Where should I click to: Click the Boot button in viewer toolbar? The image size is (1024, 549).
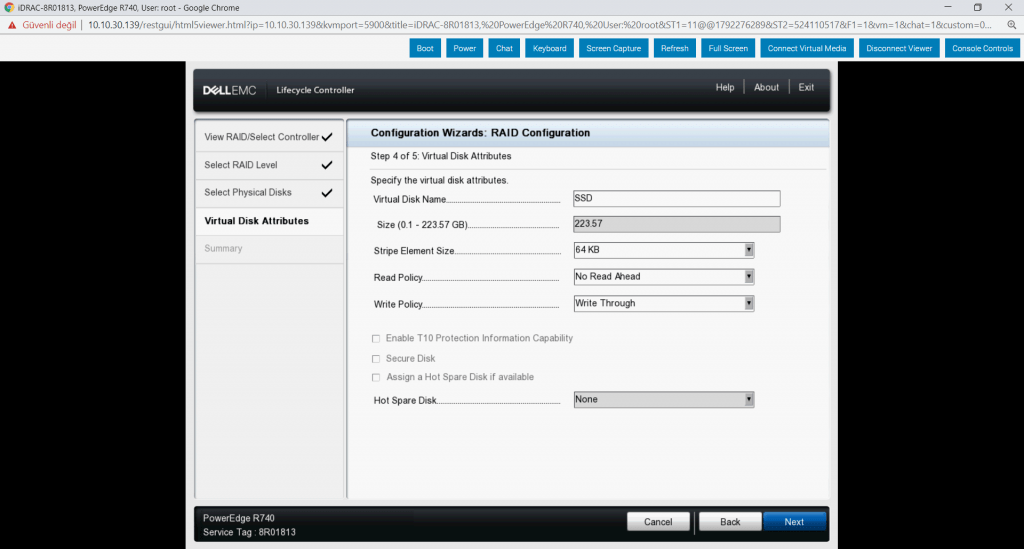tap(425, 48)
